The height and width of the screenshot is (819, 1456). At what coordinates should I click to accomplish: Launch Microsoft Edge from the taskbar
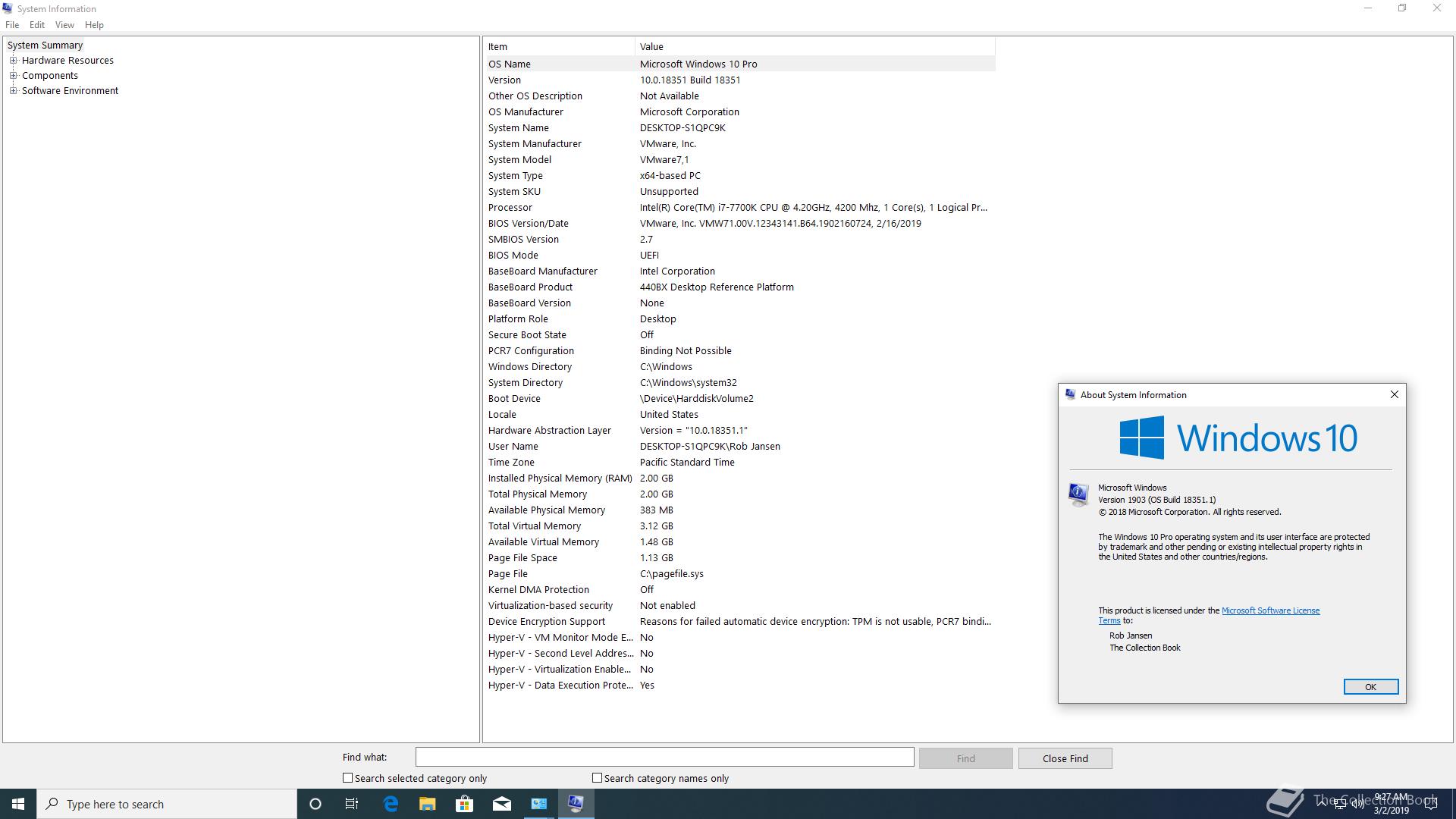tap(391, 804)
